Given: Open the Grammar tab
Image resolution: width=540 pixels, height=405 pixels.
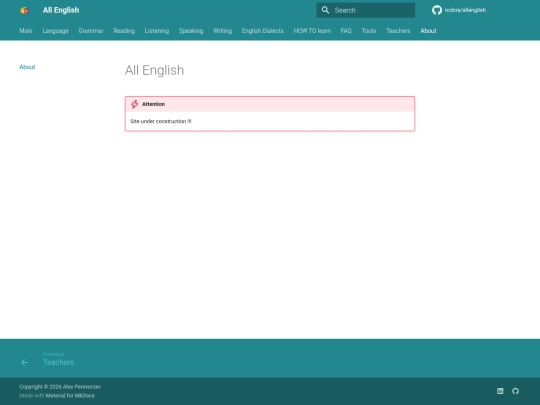Looking at the screenshot, I should coord(91,31).
